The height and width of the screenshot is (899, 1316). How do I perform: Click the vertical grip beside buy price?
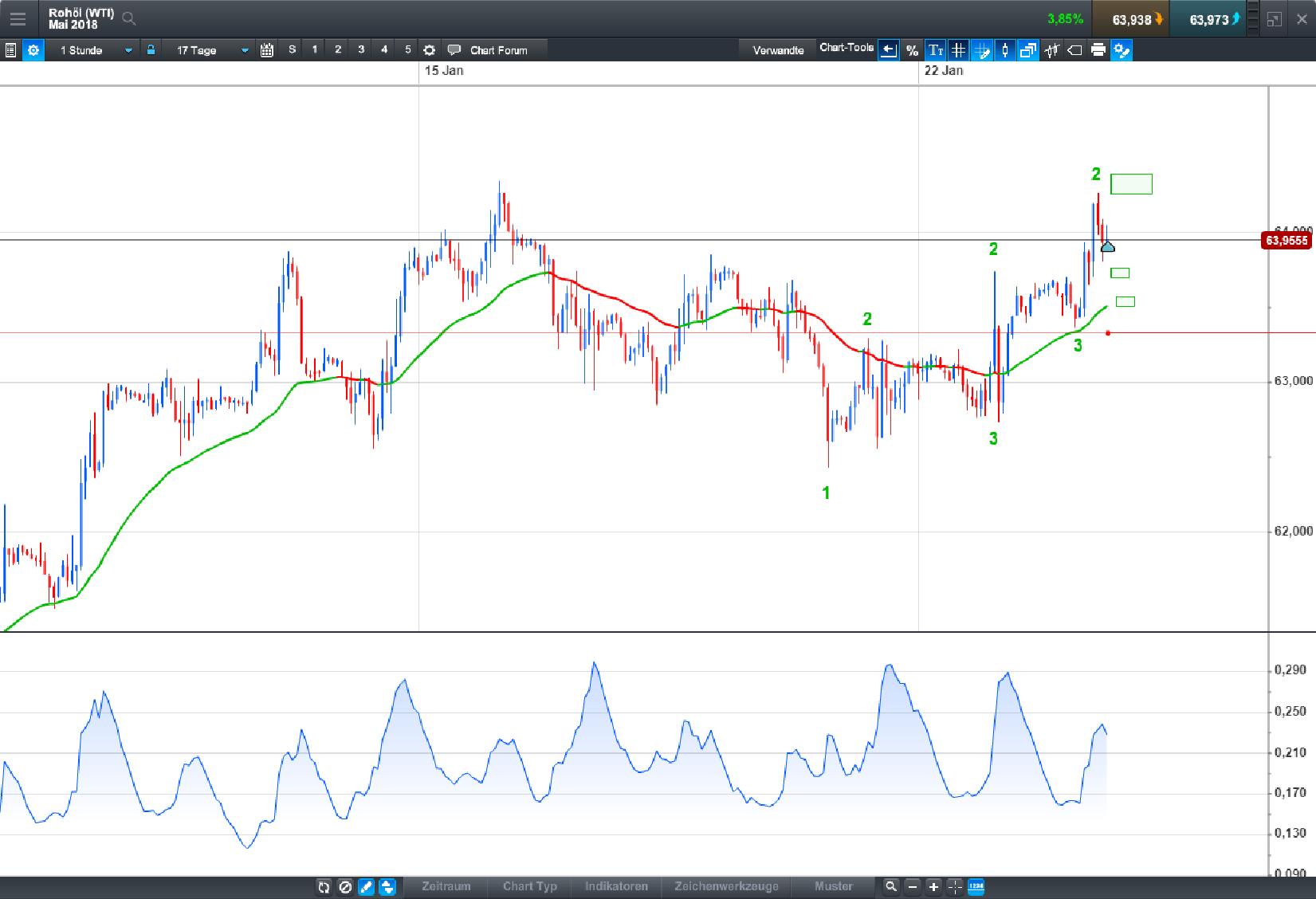[1253, 19]
